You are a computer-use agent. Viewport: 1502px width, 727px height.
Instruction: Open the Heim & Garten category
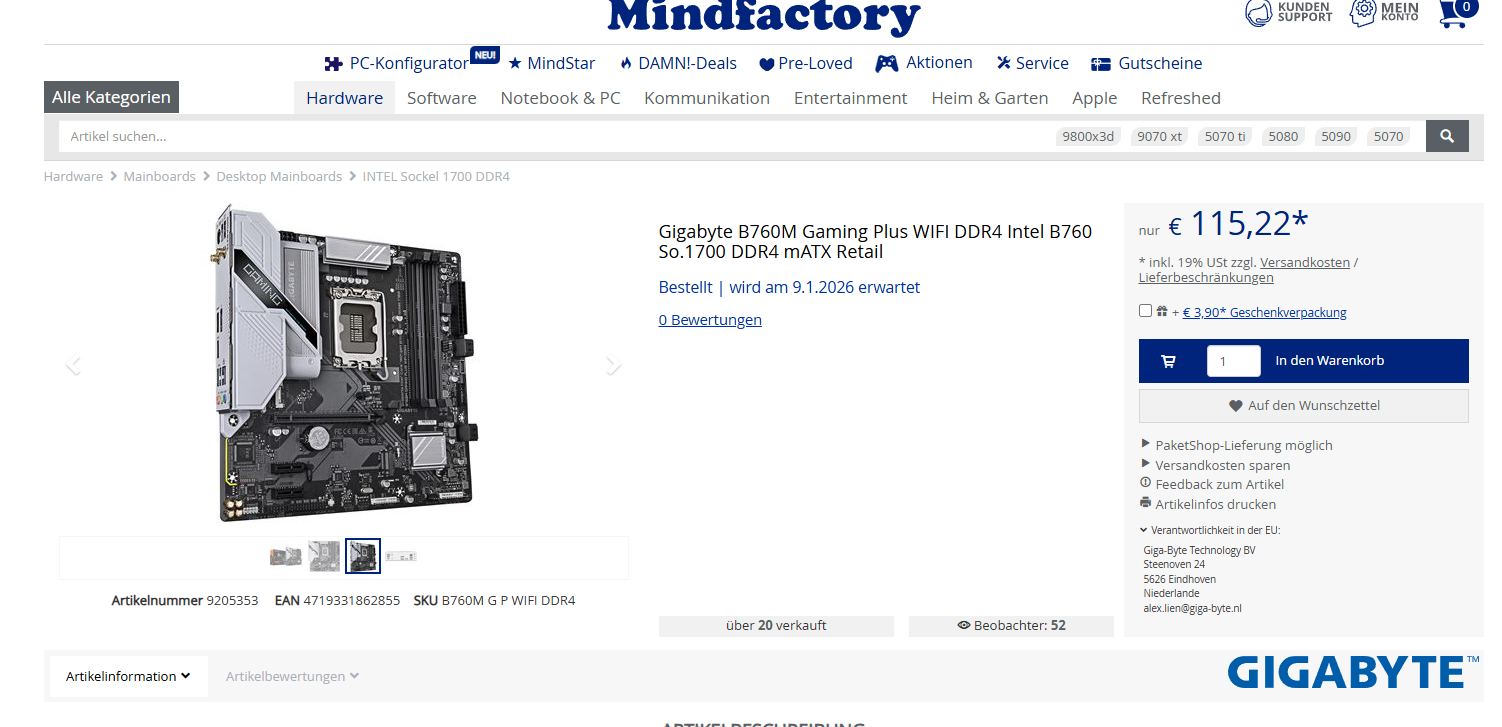click(989, 98)
